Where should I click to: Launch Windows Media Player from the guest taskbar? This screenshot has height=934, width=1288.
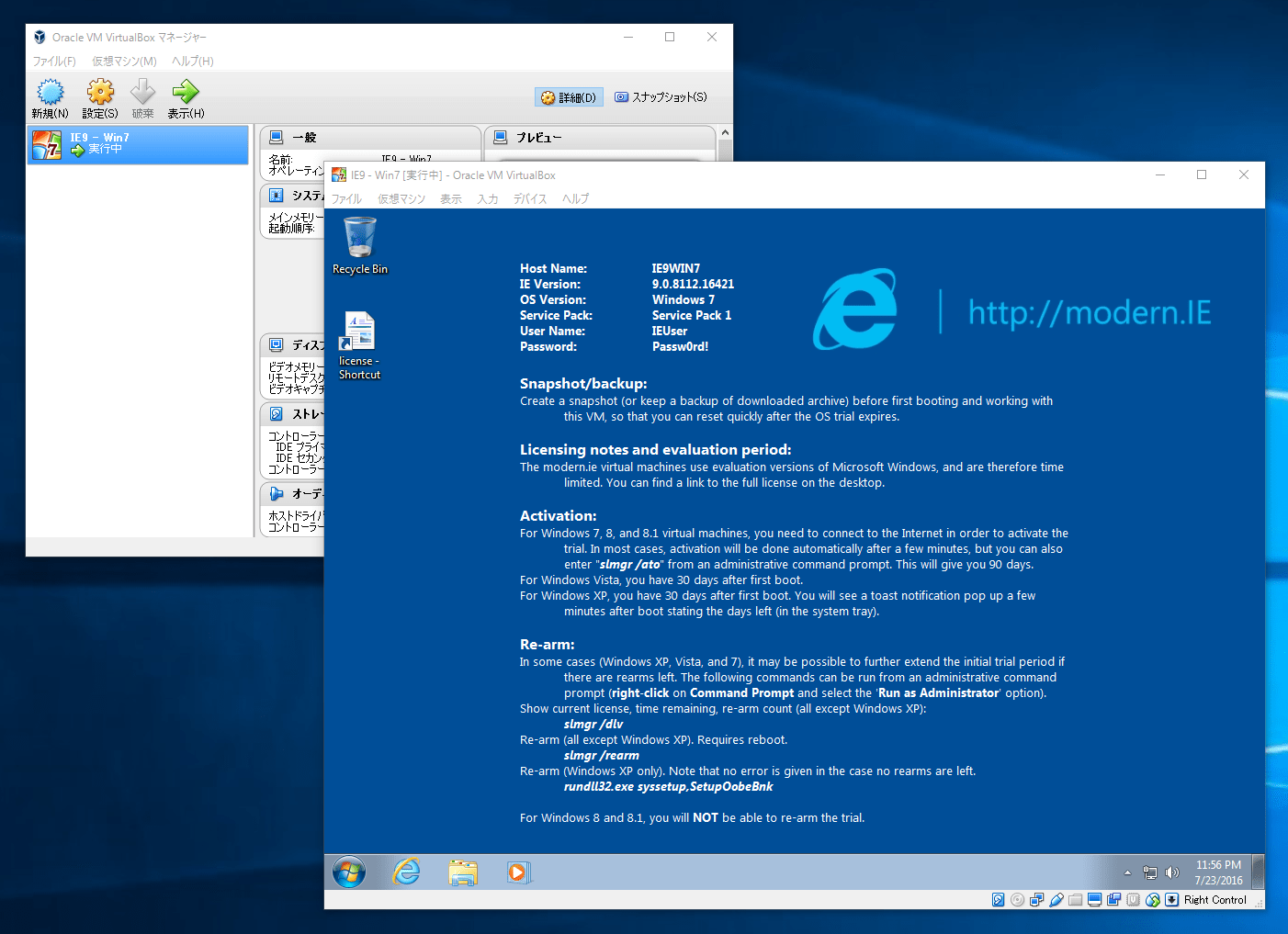518,872
